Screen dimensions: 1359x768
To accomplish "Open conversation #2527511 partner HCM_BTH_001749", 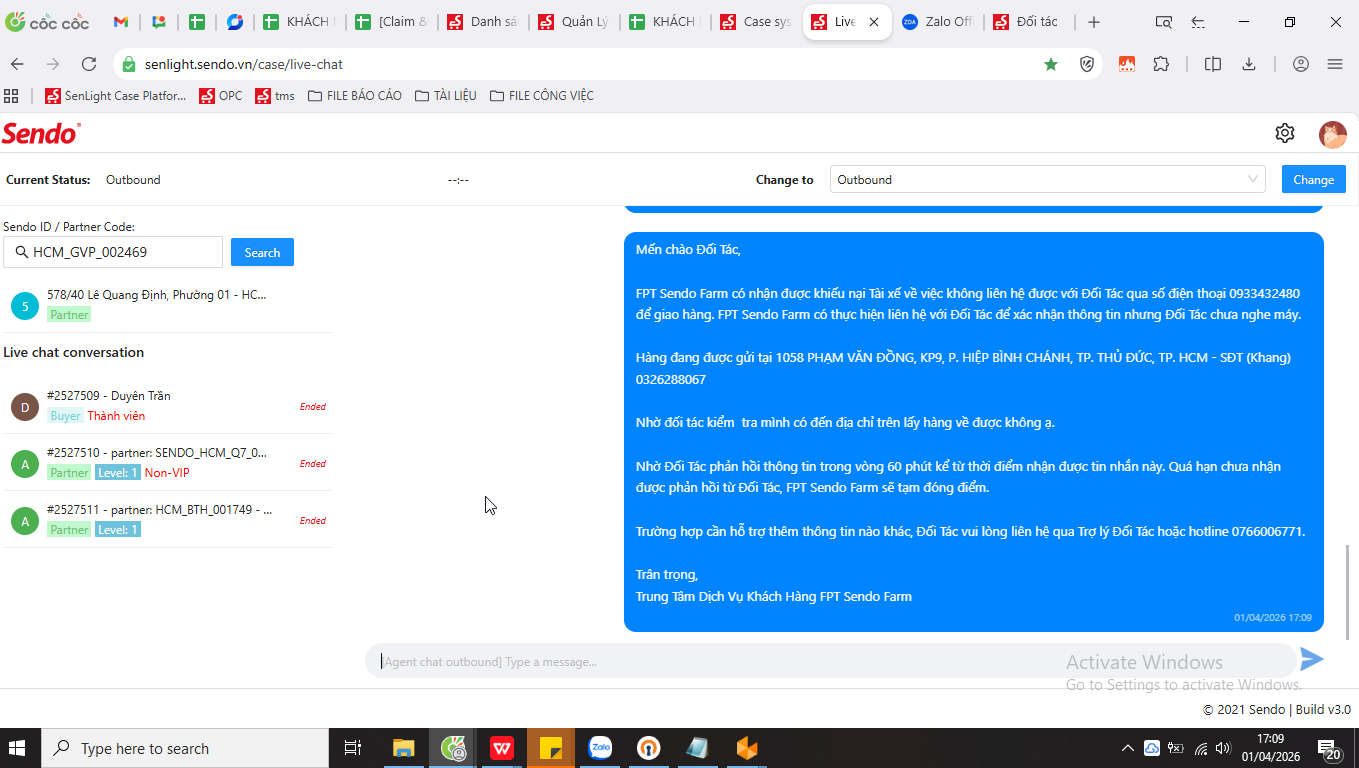I will [167, 519].
